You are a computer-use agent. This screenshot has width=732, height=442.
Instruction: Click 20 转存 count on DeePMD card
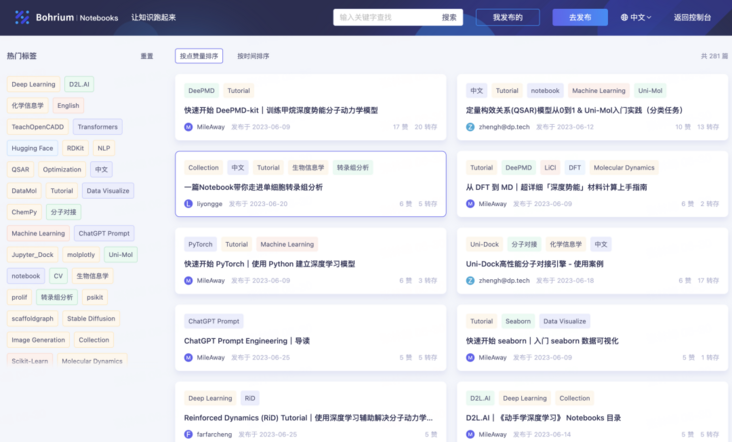(425, 127)
